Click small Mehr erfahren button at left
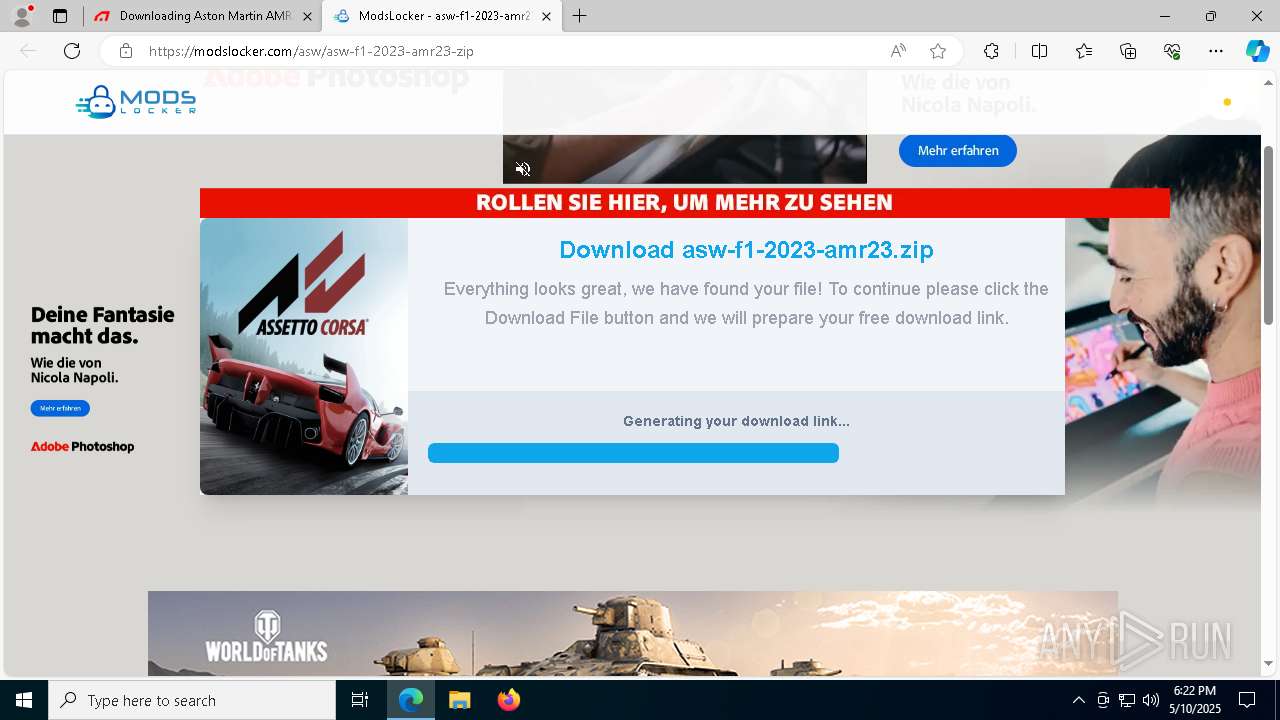1280x720 pixels. pyautogui.click(x=60, y=408)
